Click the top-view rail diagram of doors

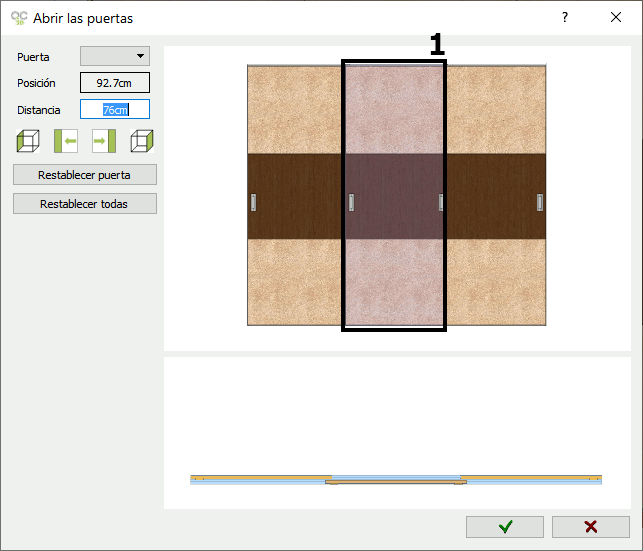[x=396, y=480]
